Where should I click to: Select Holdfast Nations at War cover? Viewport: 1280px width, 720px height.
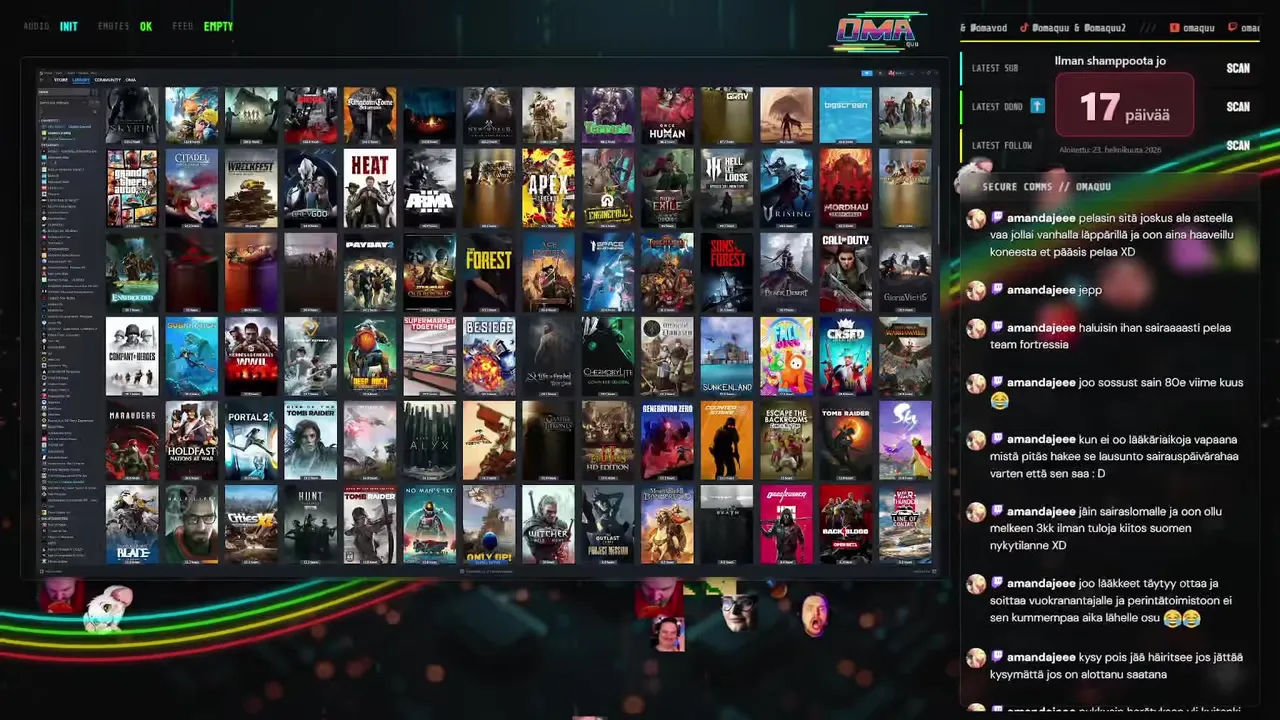click(191, 440)
